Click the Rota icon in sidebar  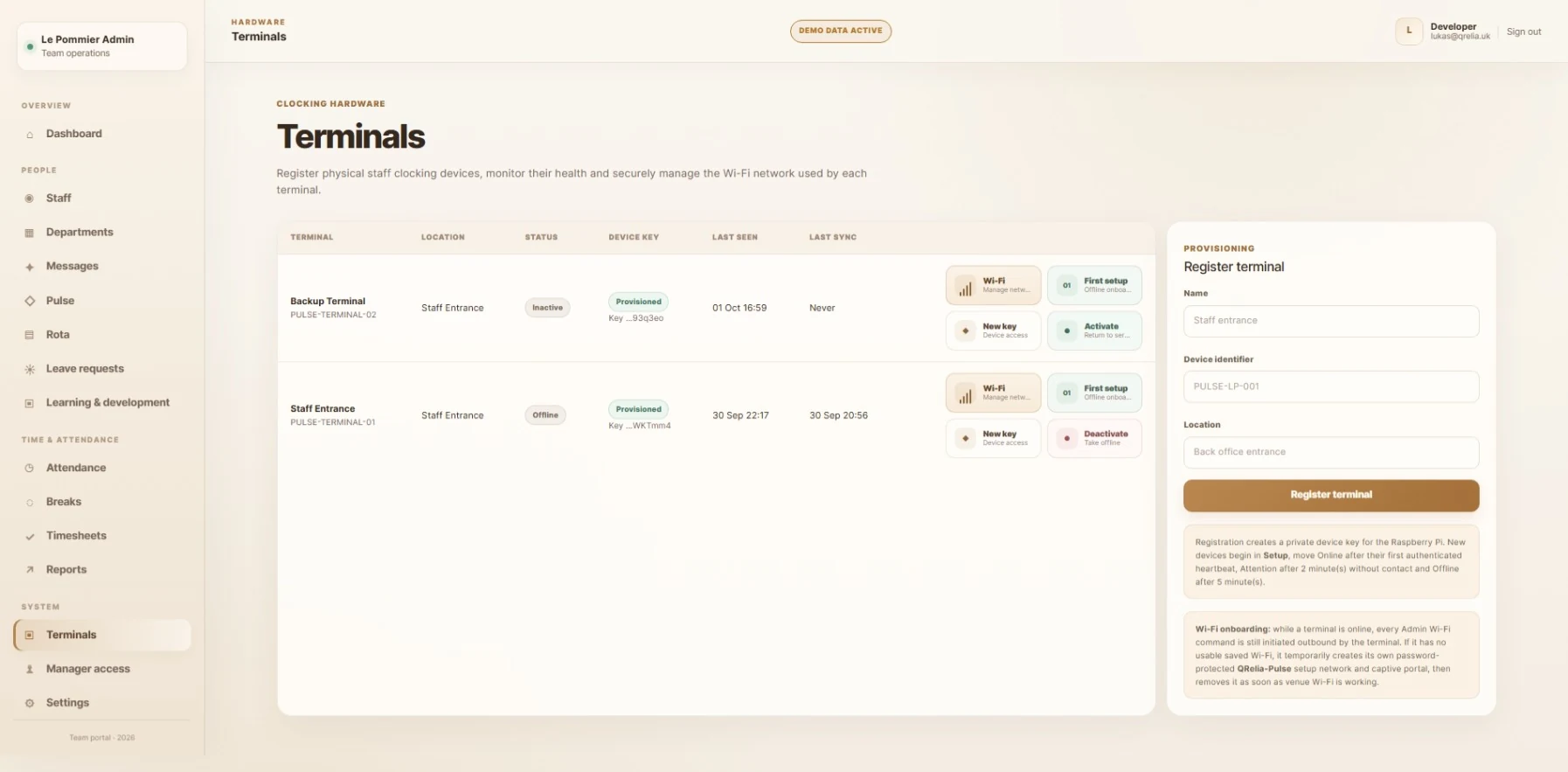[30, 335]
